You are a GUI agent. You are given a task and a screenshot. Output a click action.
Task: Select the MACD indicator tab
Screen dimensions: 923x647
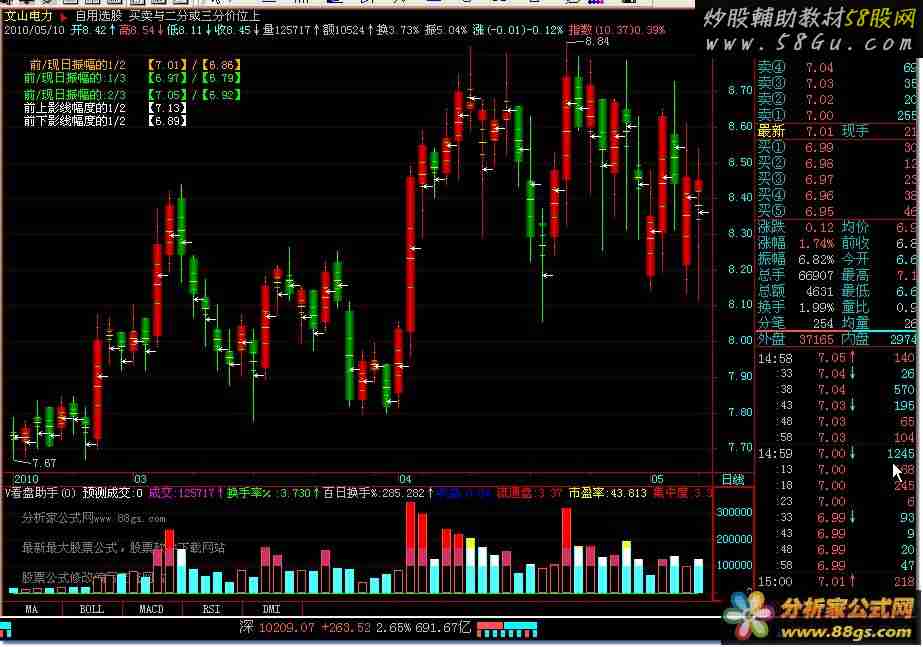151,609
